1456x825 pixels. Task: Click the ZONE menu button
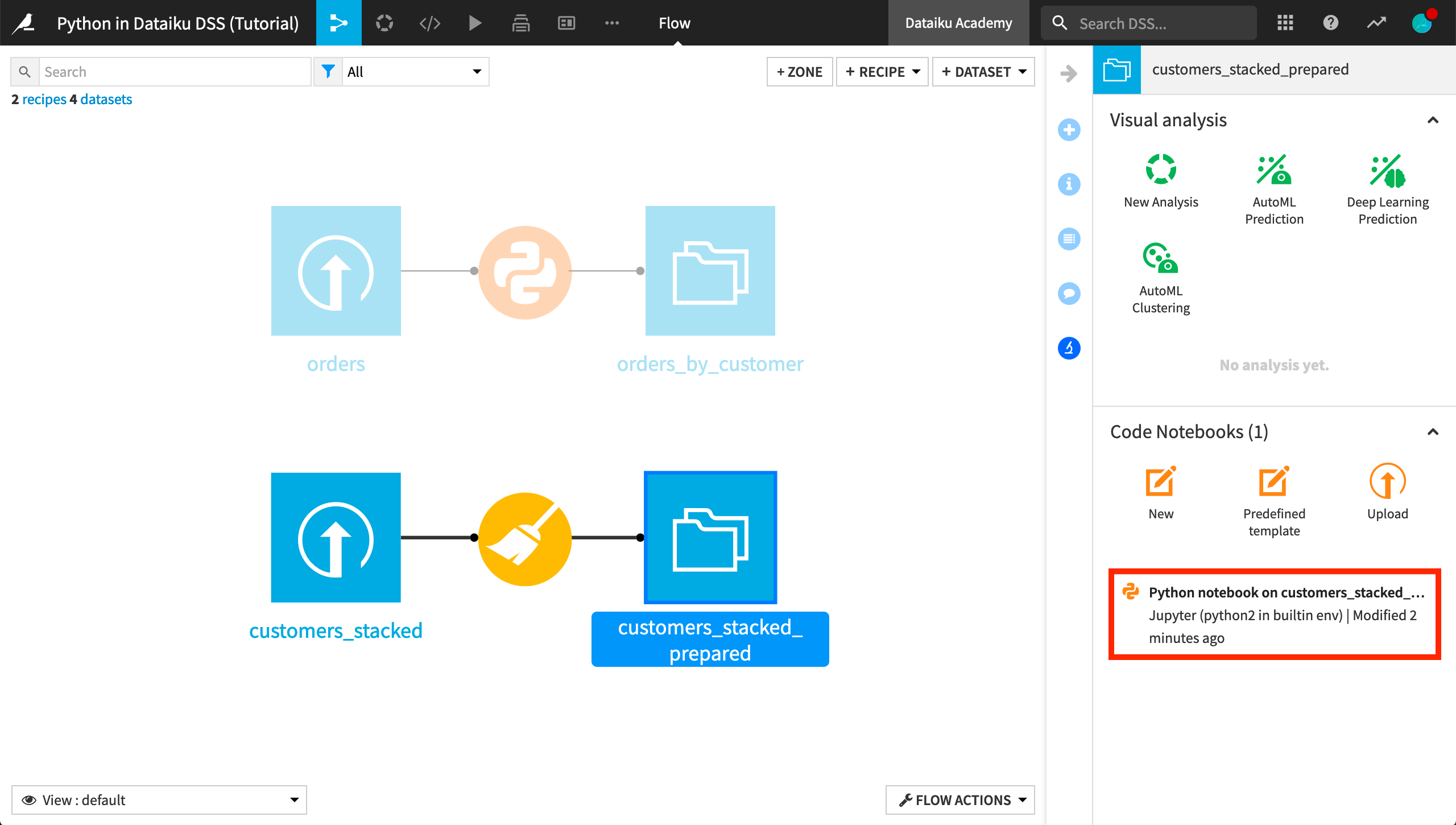[x=799, y=71]
